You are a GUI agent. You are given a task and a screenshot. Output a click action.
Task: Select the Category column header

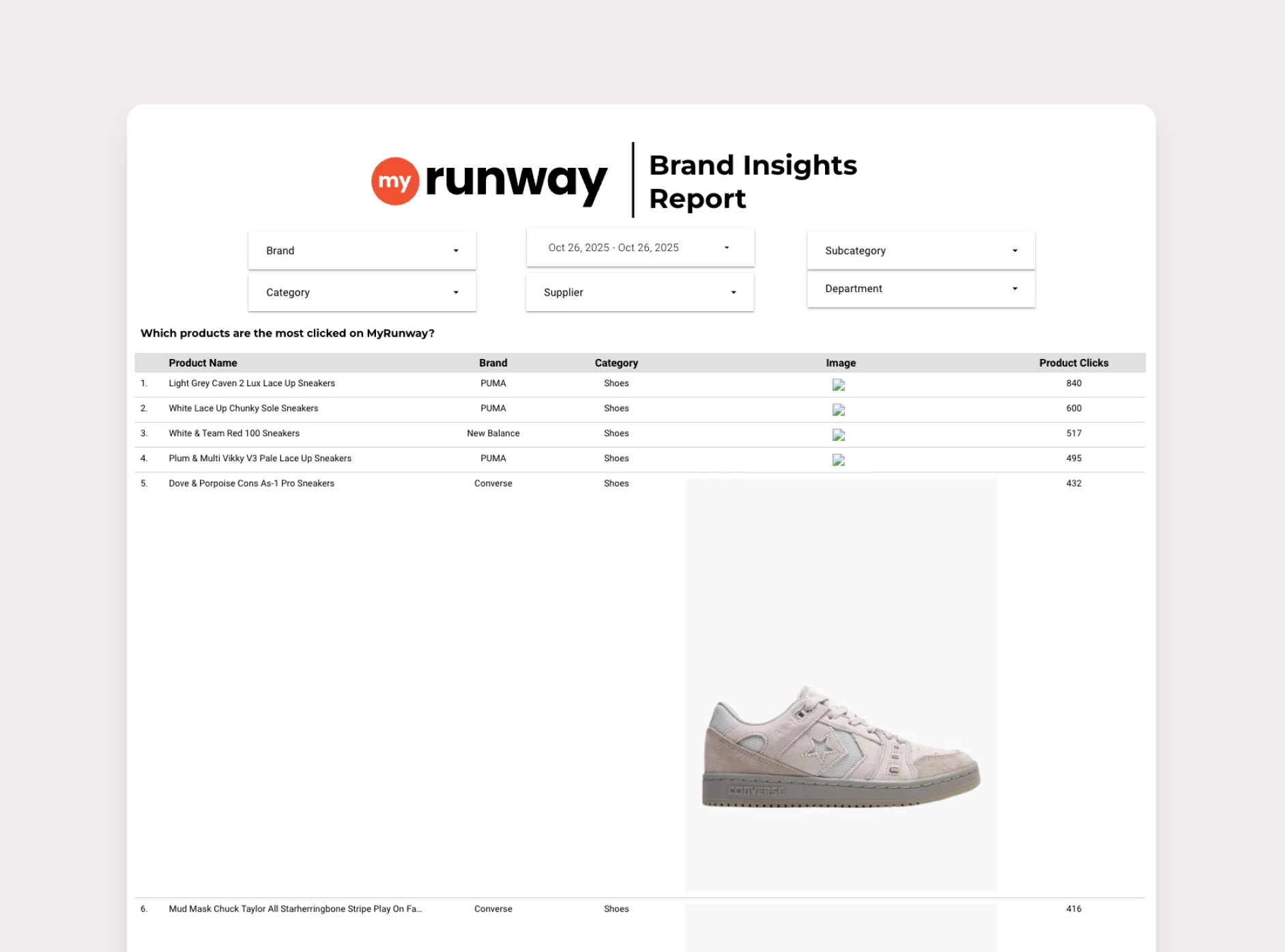pyautogui.click(x=616, y=362)
